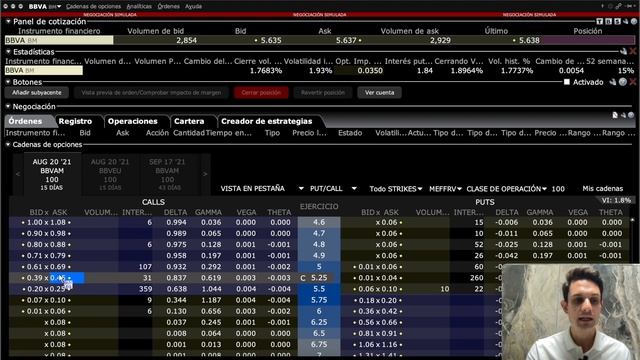Open wrench configuration in Negociación panel
The height and width of the screenshot is (360, 640).
[623, 116]
